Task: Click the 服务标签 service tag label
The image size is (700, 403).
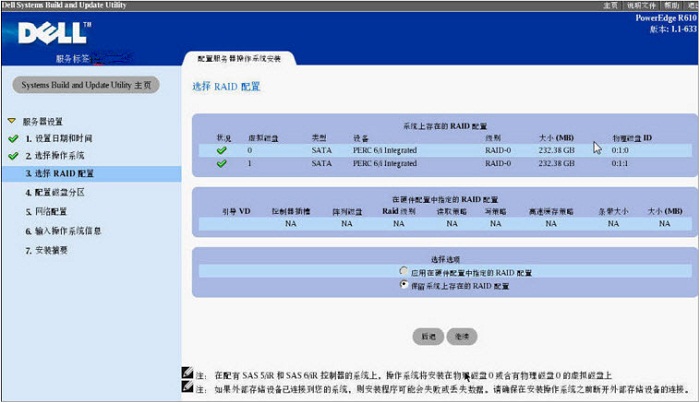Action: point(73,58)
